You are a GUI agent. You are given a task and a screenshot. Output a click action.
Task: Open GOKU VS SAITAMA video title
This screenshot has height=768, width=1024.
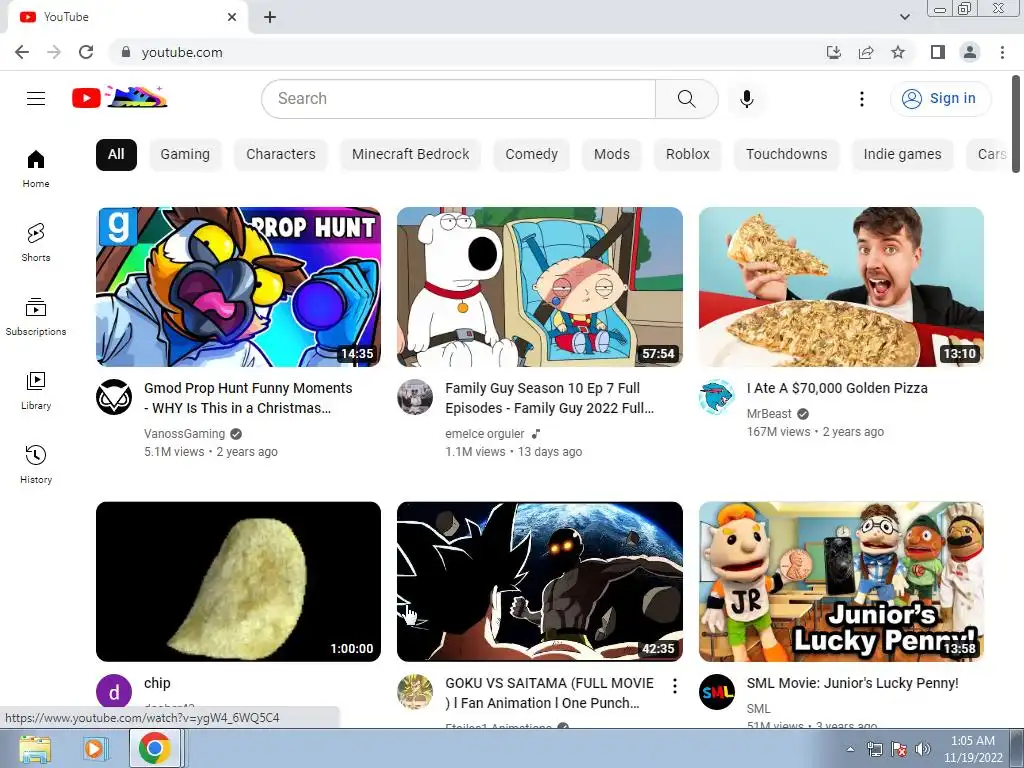tap(549, 693)
